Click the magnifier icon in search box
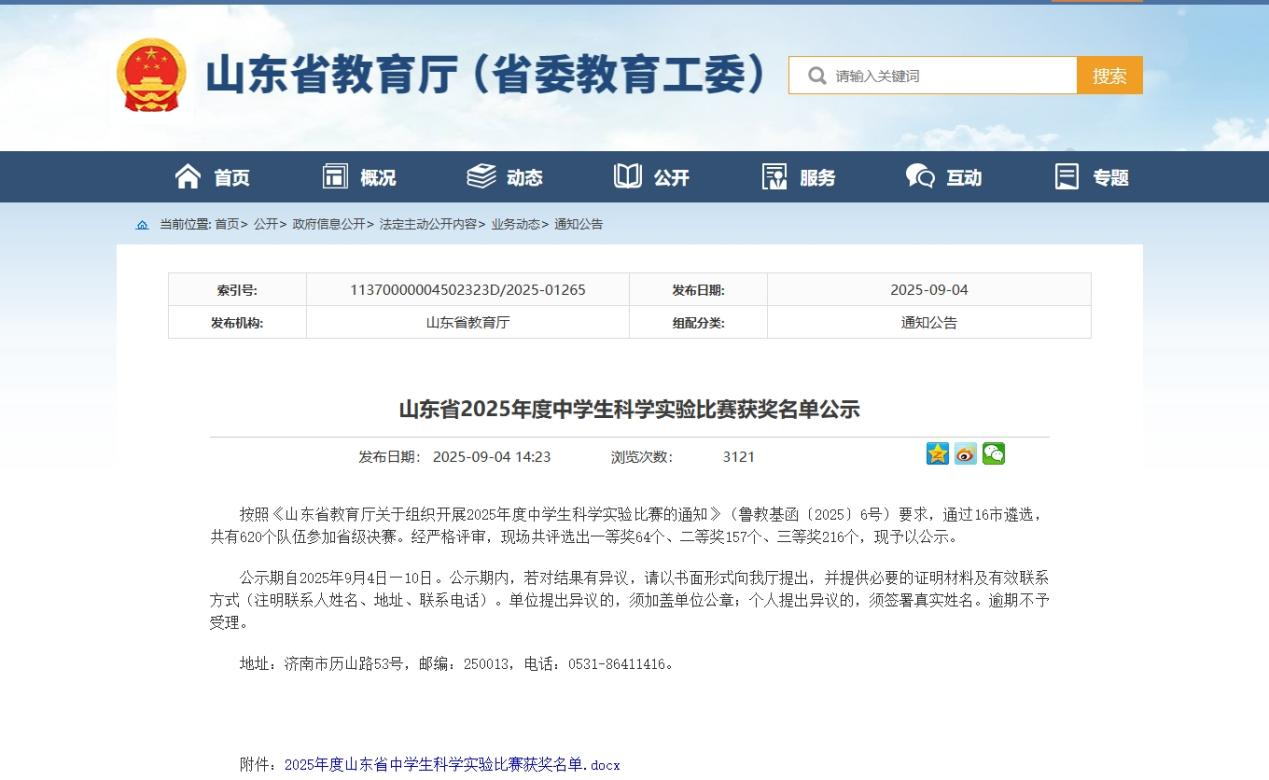The width and height of the screenshot is (1269, 780). pos(817,76)
